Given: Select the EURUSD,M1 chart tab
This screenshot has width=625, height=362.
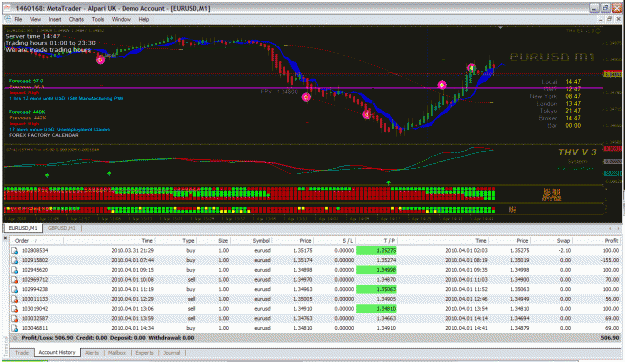Looking at the screenshot, I should 23,228.
